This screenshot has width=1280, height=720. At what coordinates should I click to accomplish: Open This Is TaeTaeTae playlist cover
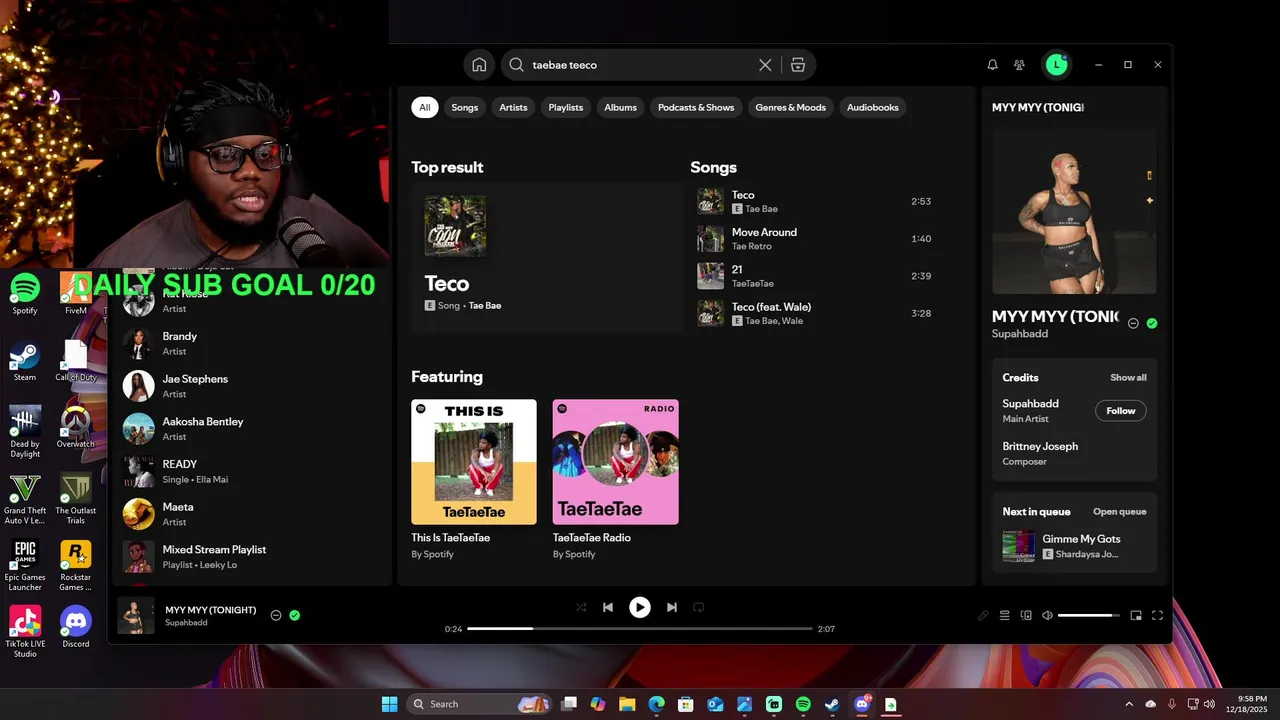[x=474, y=462]
